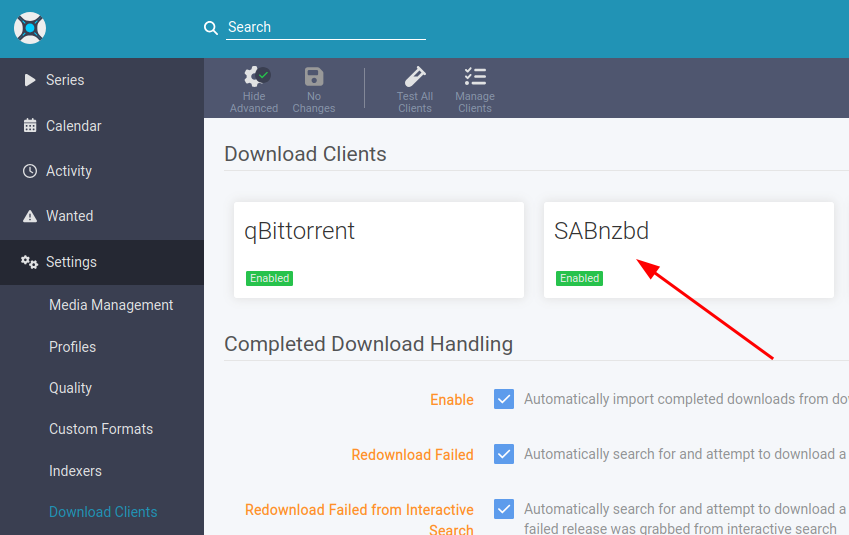849x535 pixels.
Task: Toggle the Enable completed handling checkbox
Action: [x=504, y=399]
